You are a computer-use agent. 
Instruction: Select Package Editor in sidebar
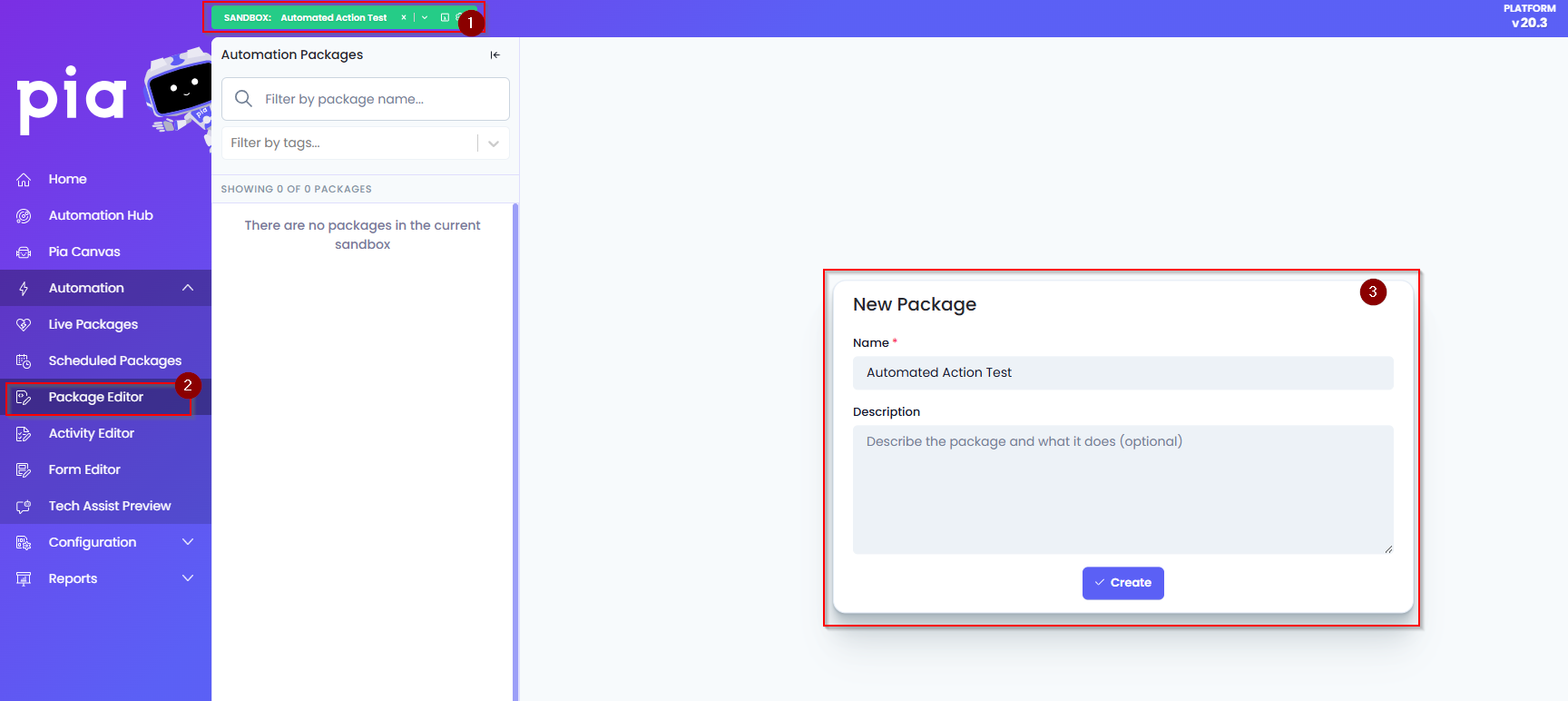[96, 397]
